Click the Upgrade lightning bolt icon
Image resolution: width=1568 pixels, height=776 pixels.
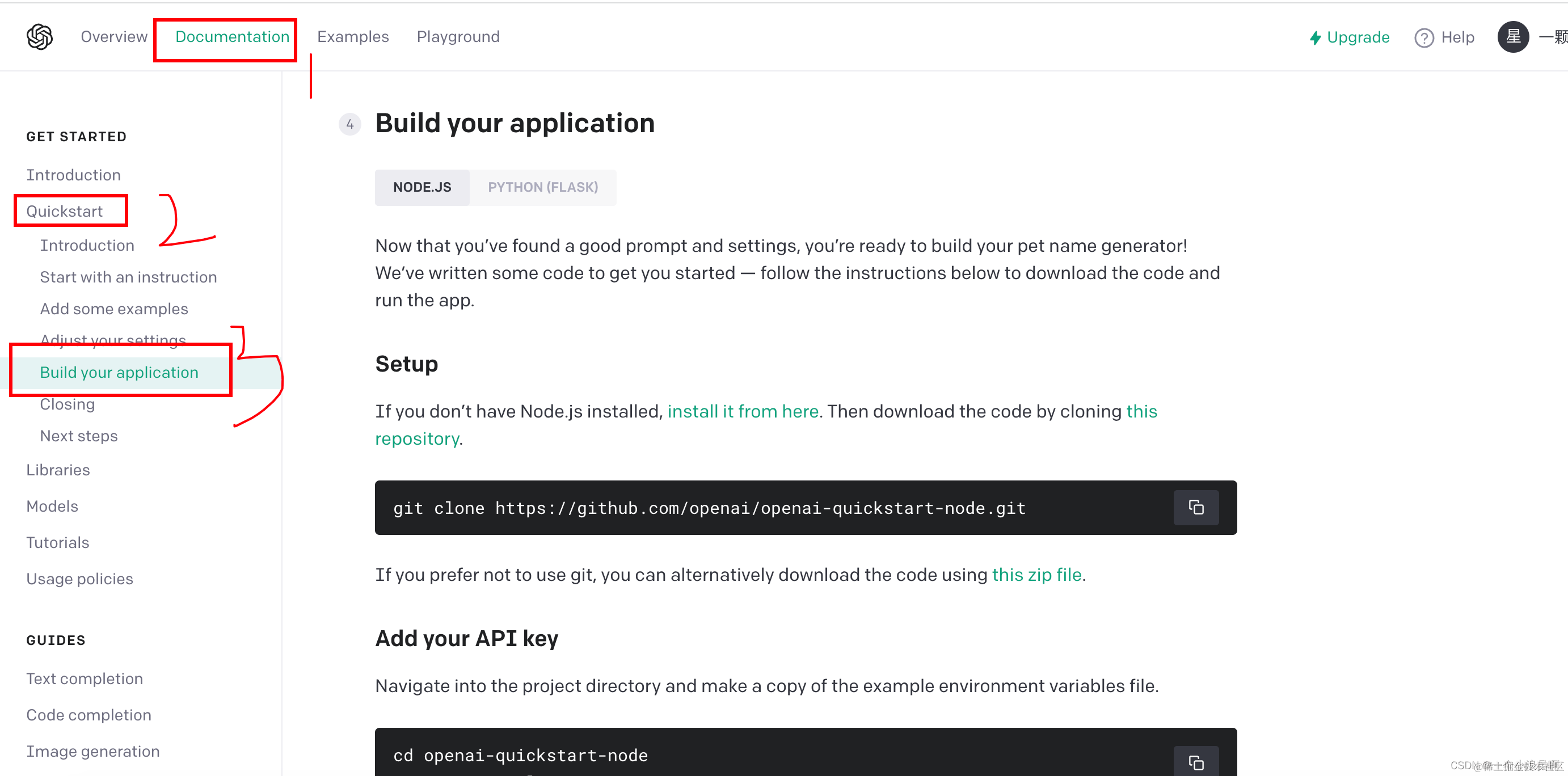point(1315,38)
